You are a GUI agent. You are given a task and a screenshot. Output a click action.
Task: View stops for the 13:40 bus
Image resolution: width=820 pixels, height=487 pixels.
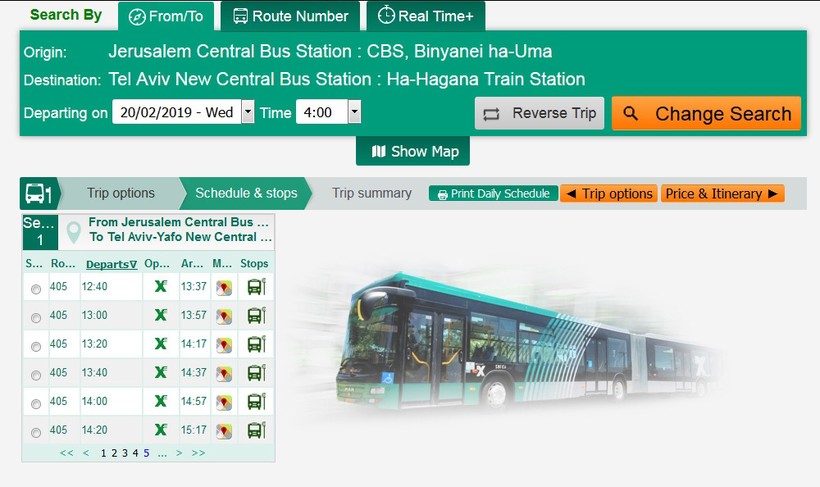(x=256, y=373)
